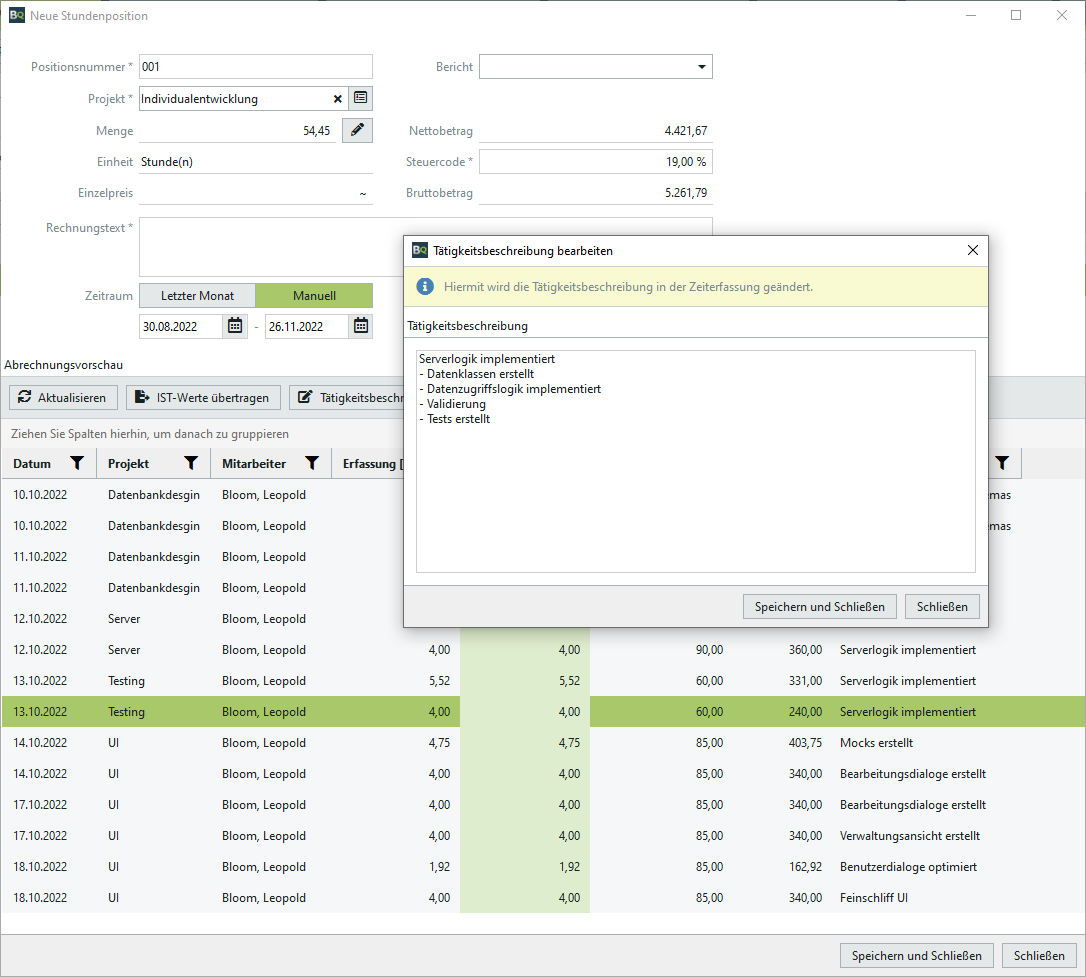
Task: Click the Steuercode field showing 19,00 %
Action: point(595,162)
